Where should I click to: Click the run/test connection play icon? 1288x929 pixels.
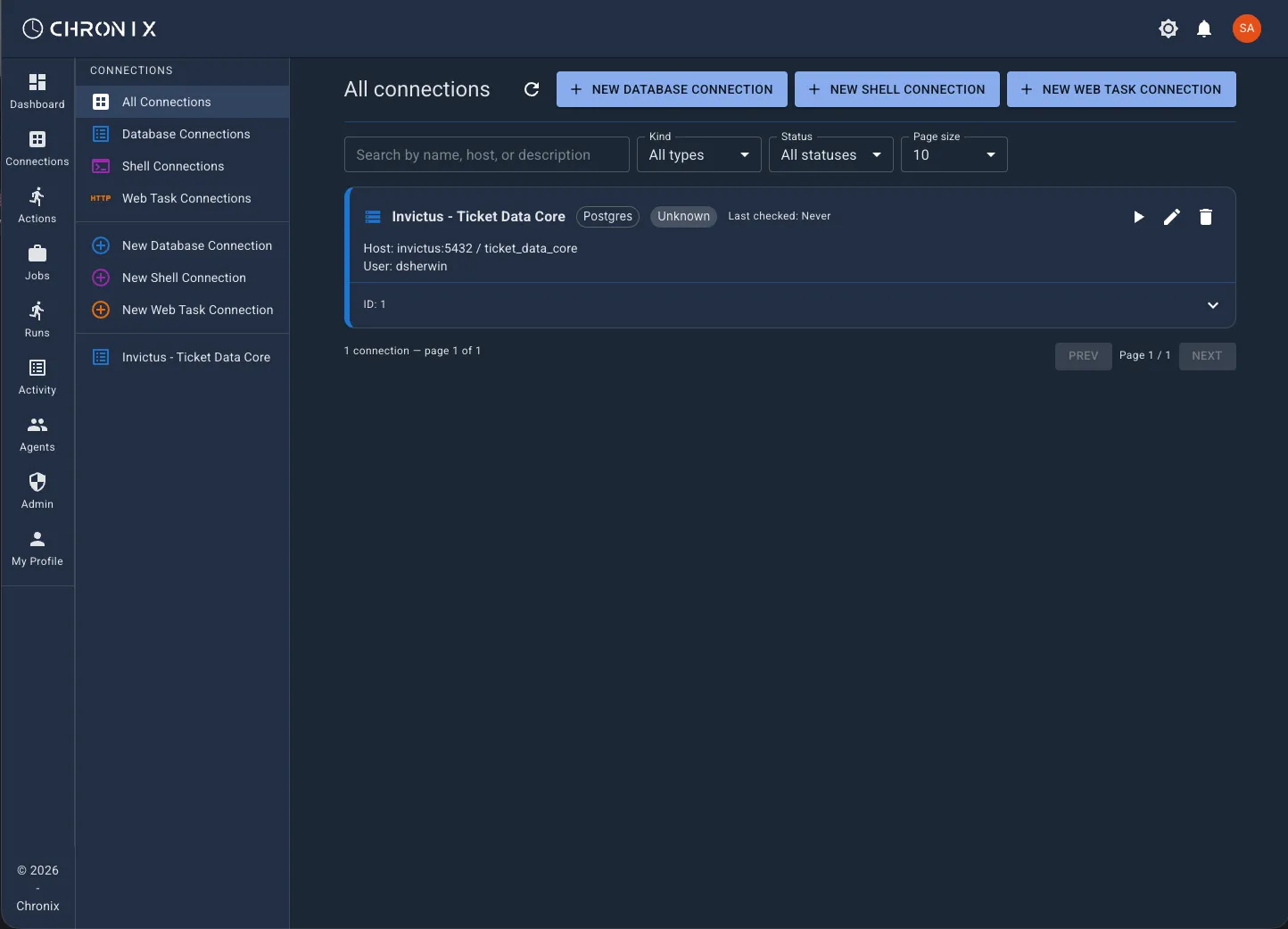[x=1138, y=217]
